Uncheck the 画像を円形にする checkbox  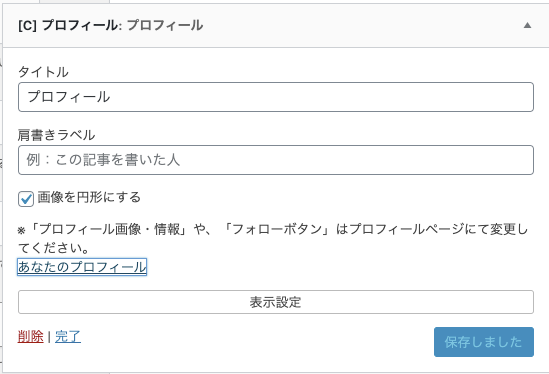pos(26,199)
